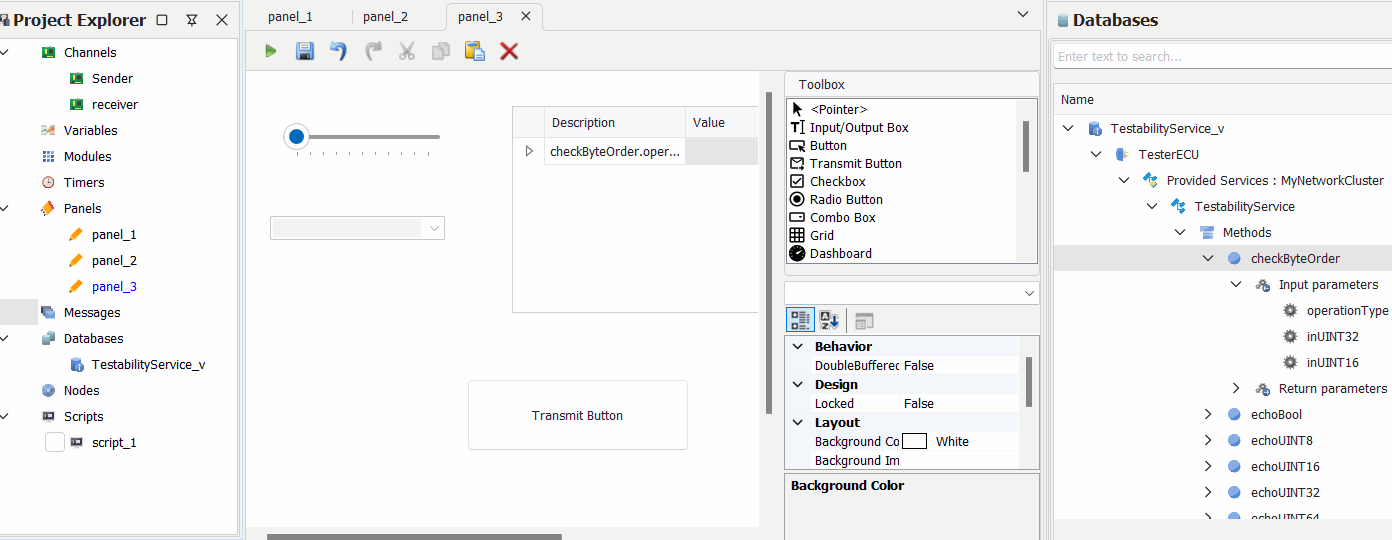The image size is (1392, 540).
Task: Click the Locked property value False
Action: [919, 403]
